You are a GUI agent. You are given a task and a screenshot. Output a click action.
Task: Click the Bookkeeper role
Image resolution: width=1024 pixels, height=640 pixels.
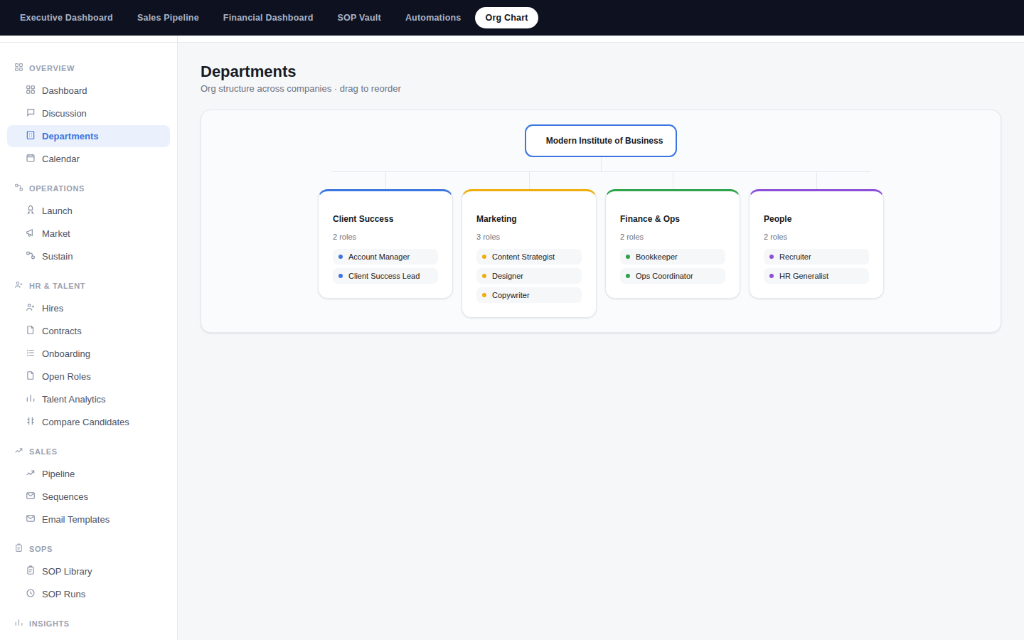(673, 257)
